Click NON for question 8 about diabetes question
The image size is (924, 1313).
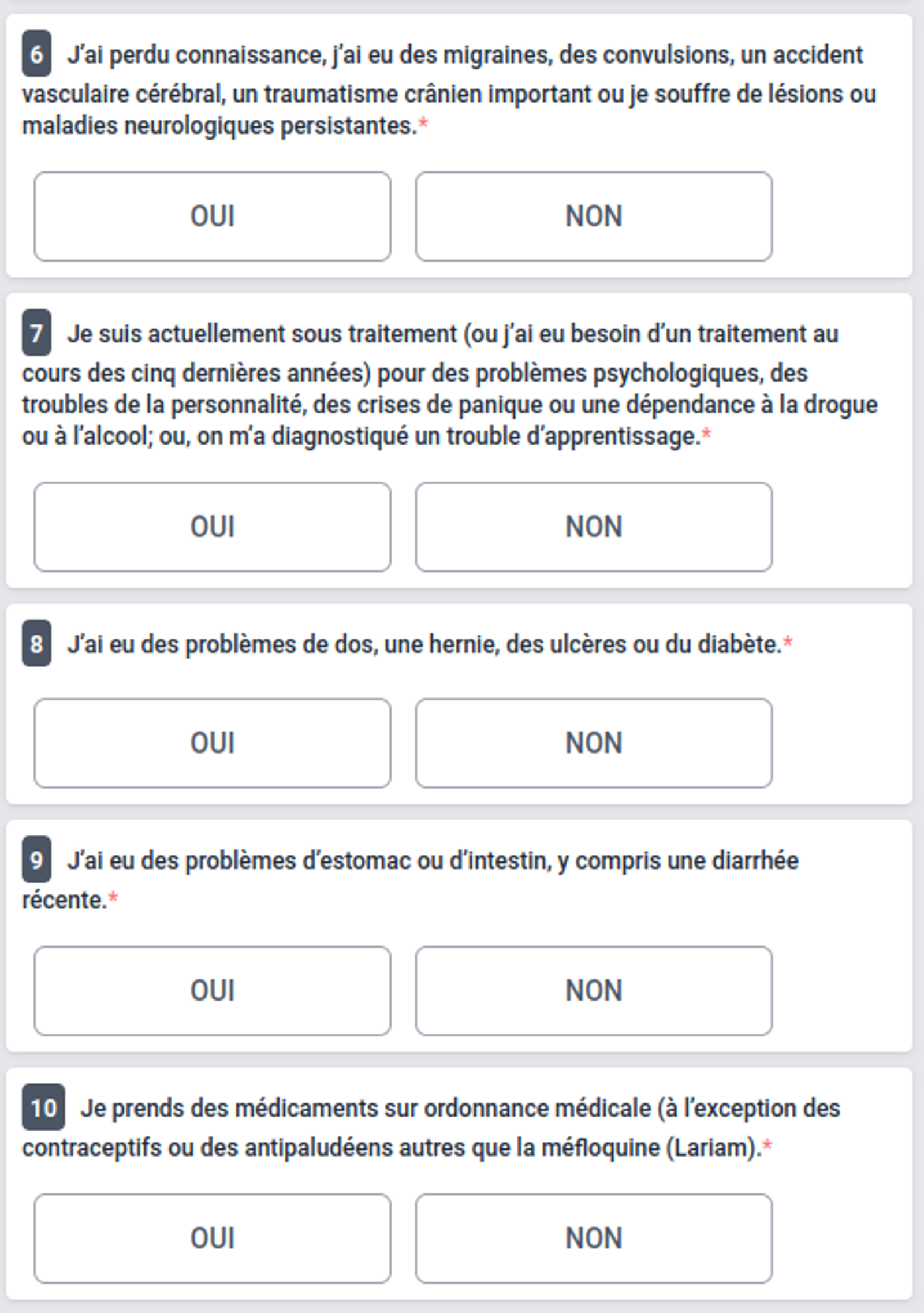click(x=594, y=743)
